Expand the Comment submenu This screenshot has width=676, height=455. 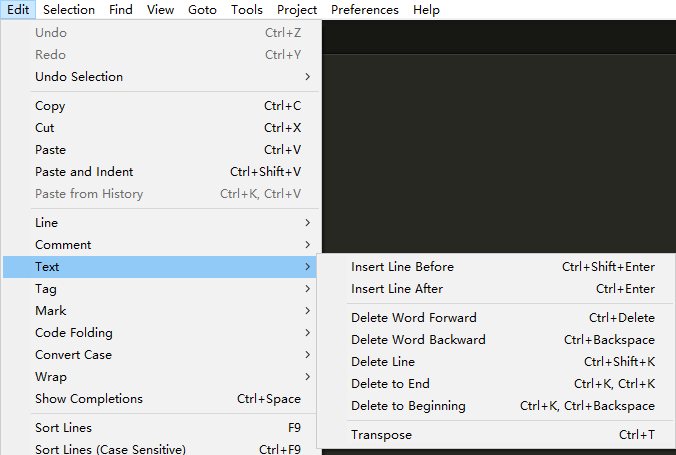pyautogui.click(x=160, y=245)
